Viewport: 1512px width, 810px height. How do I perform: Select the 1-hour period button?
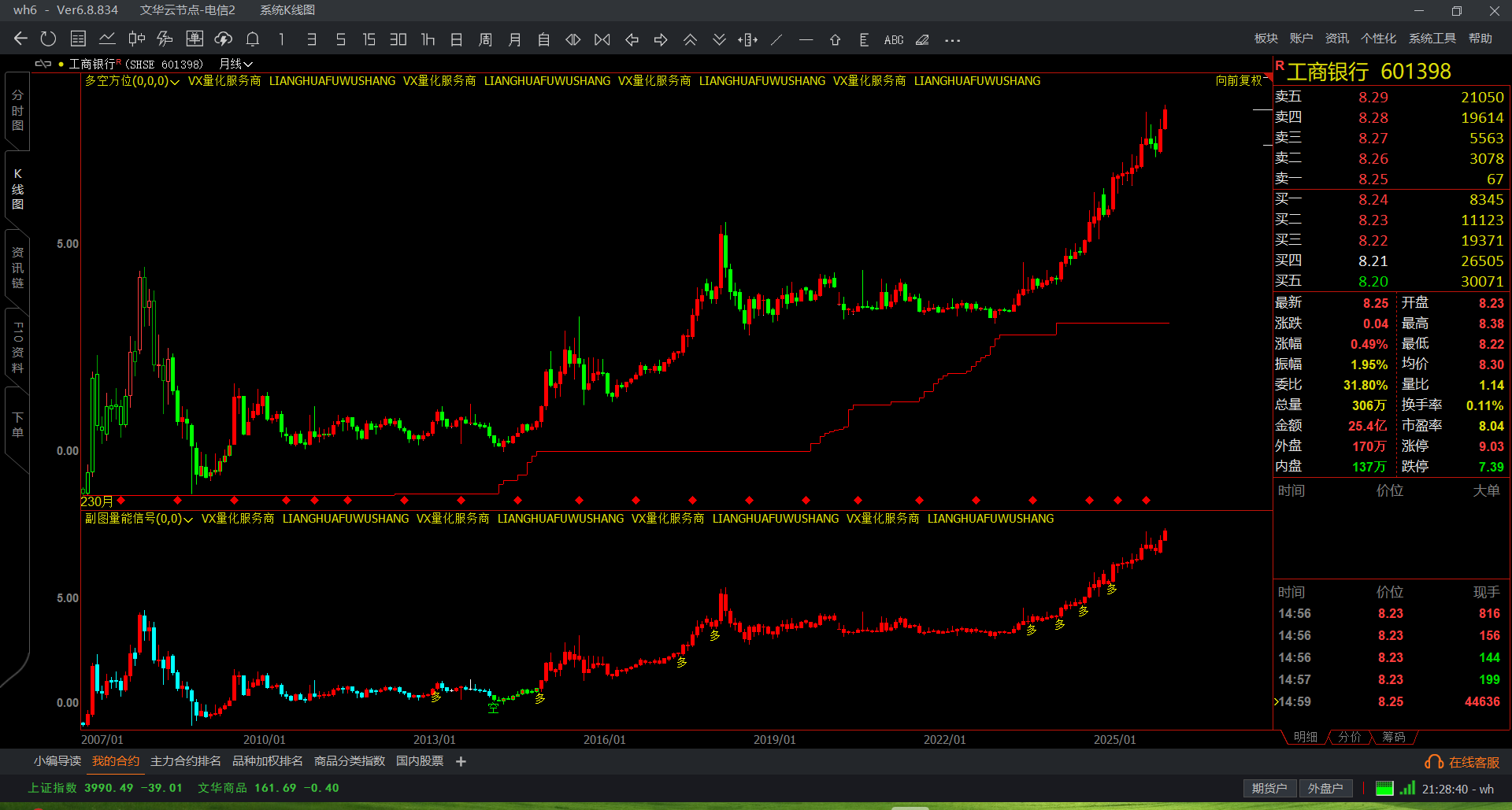pyautogui.click(x=428, y=39)
